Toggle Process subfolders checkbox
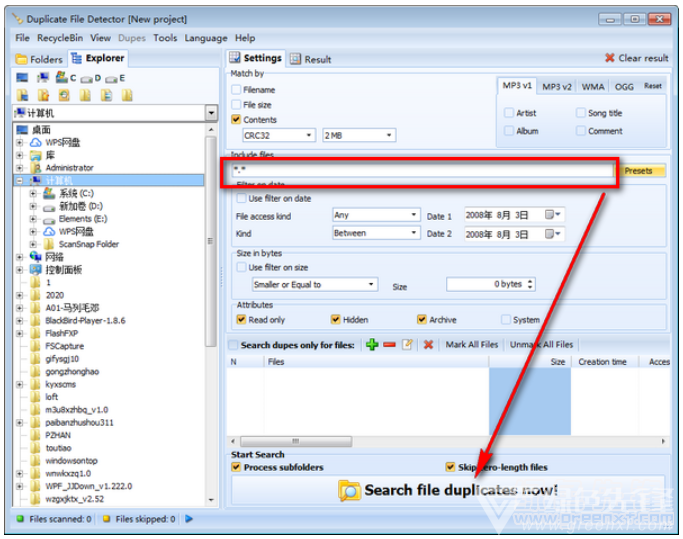This screenshot has width=683, height=539. [236, 467]
